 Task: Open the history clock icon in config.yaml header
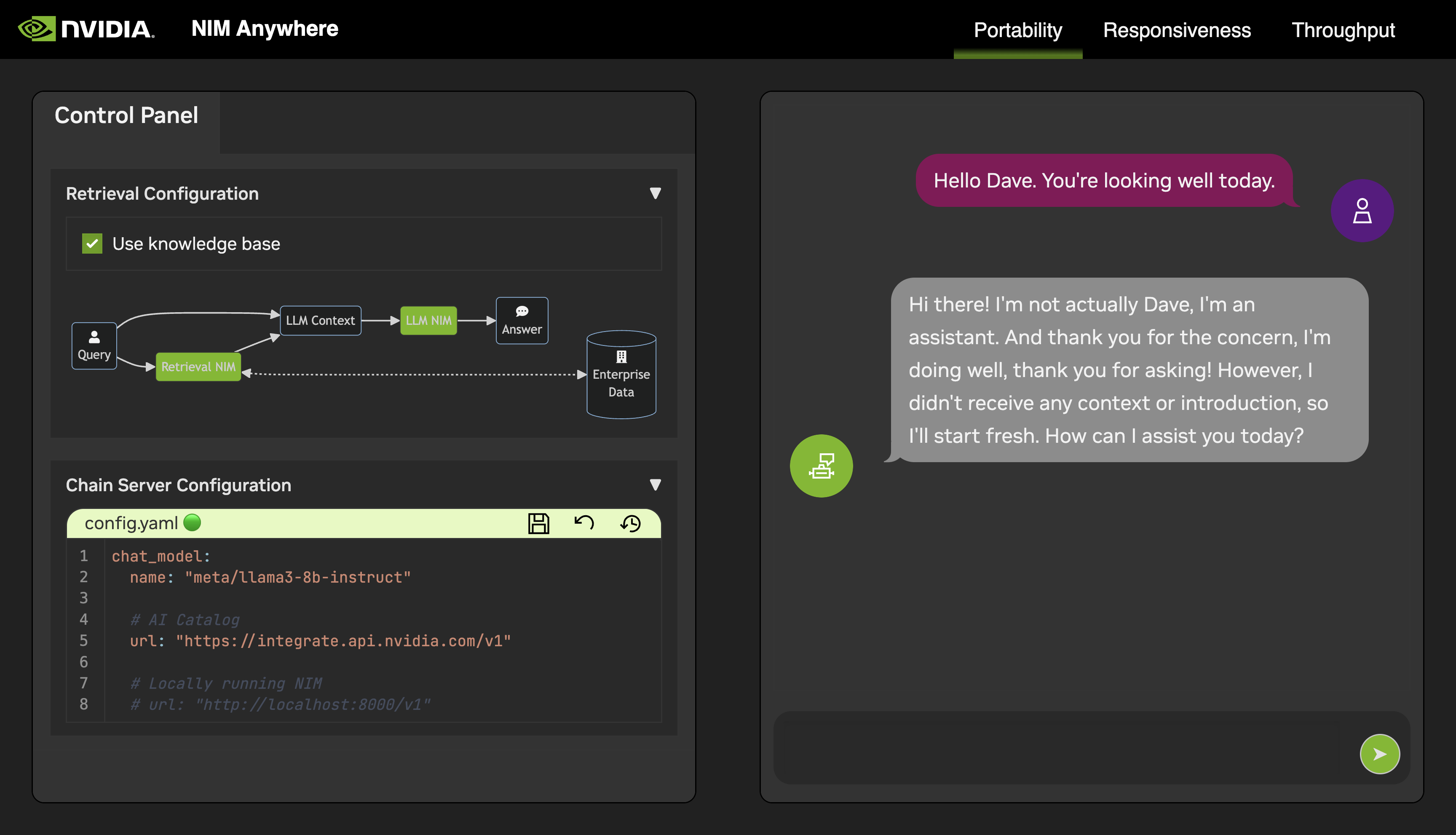(630, 523)
